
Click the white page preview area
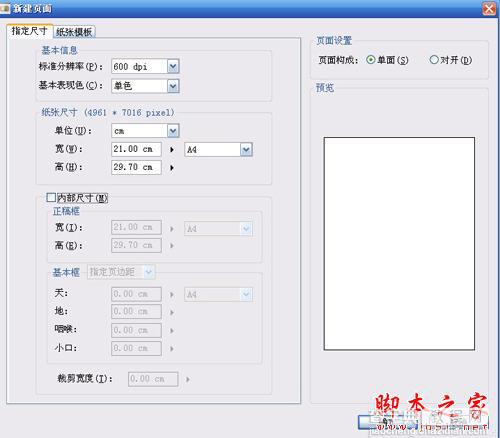coord(399,244)
